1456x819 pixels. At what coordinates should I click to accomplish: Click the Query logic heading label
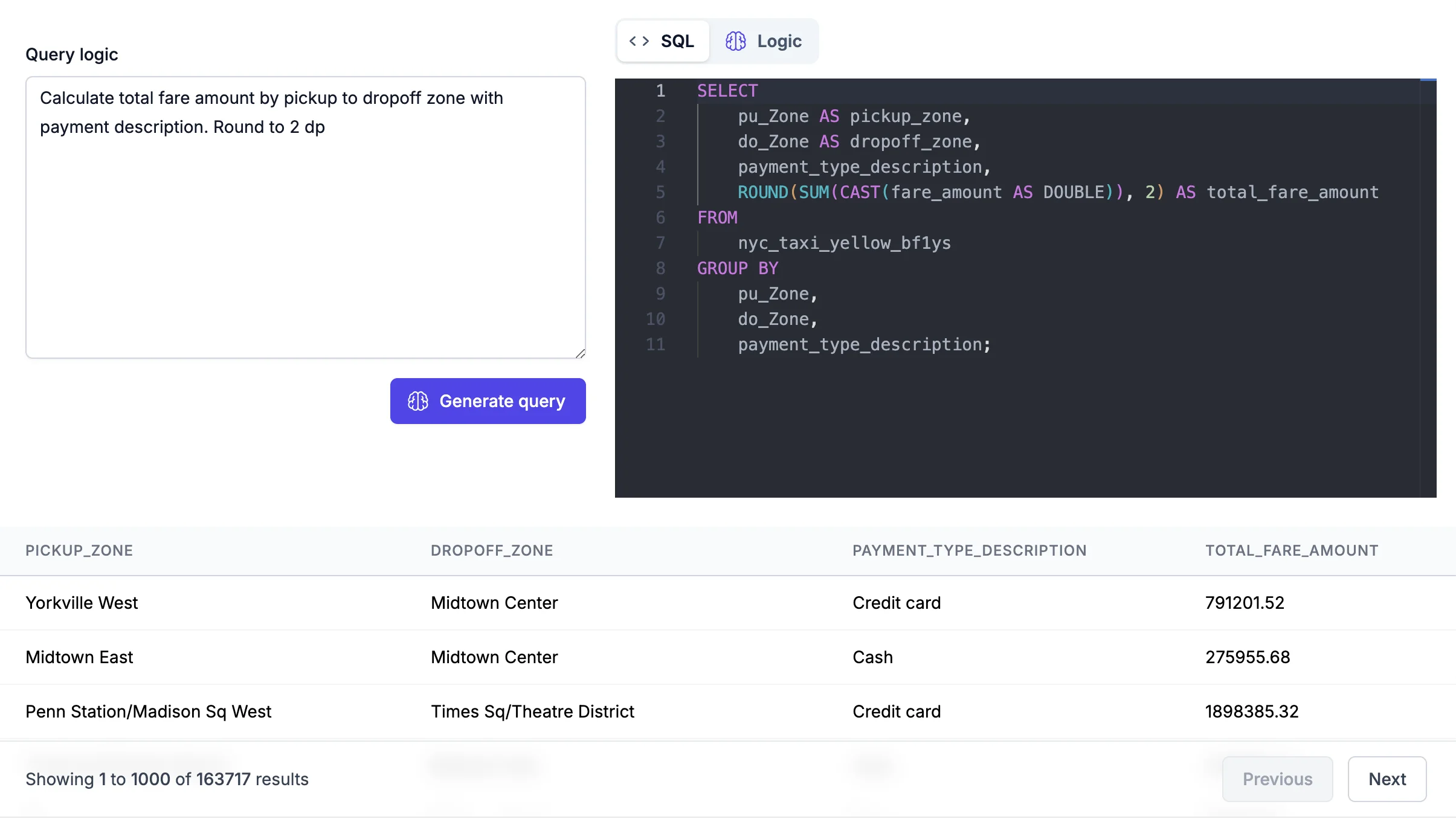(72, 54)
